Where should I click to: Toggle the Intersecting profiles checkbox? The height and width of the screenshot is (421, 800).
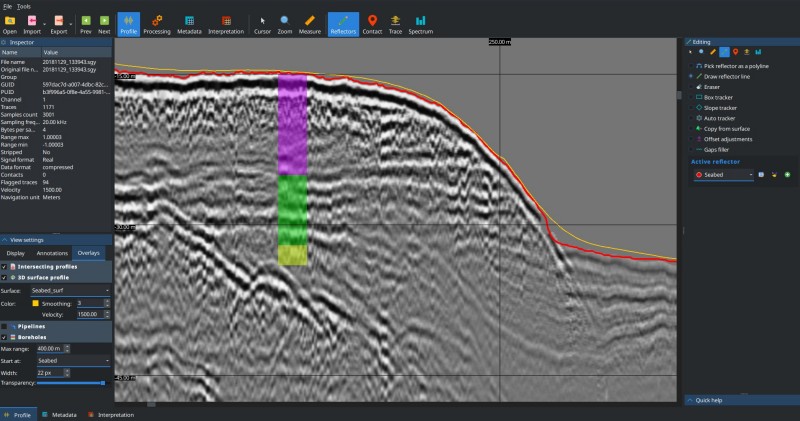(x=4, y=267)
